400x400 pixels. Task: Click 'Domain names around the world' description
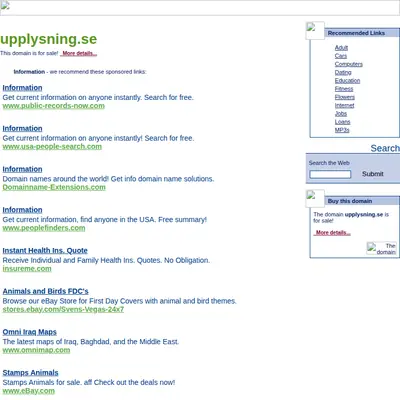pyautogui.click(x=108, y=179)
